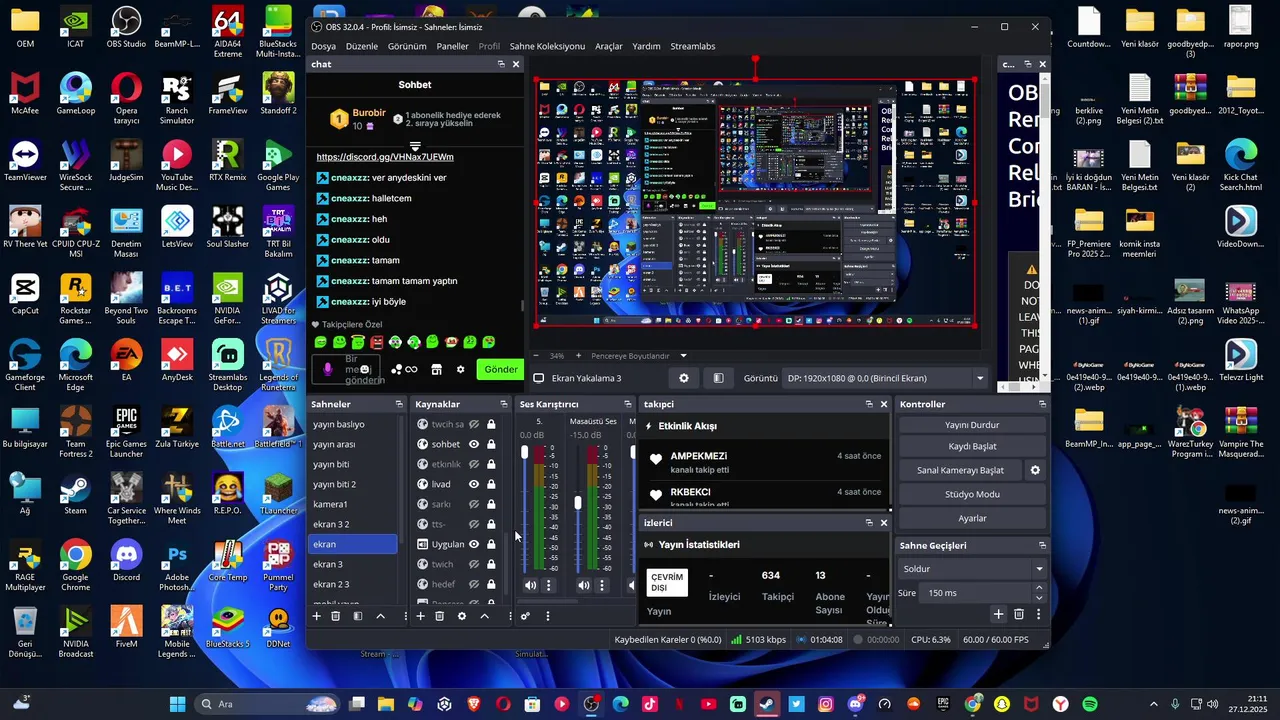
Task: Add scene transition with plus icon
Action: (x=998, y=614)
